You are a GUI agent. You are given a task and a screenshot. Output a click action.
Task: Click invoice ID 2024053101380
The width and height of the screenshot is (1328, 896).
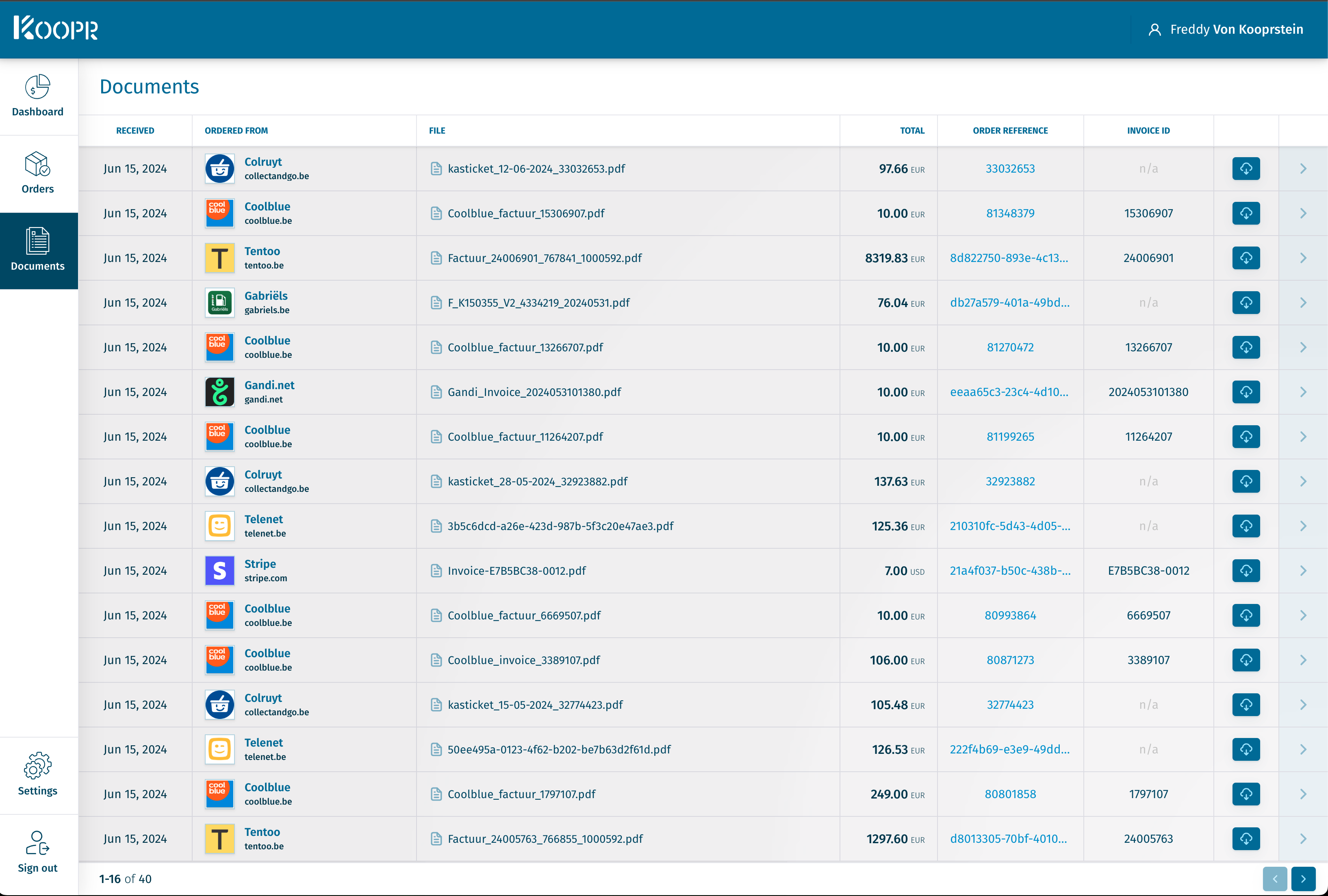click(1148, 392)
